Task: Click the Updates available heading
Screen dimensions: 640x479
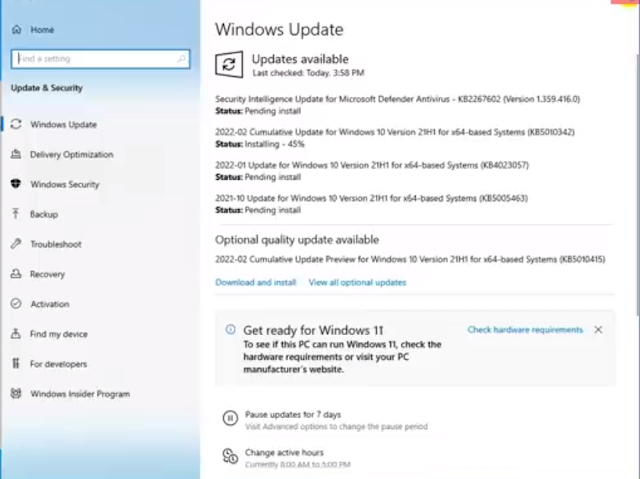Action: 300,59
